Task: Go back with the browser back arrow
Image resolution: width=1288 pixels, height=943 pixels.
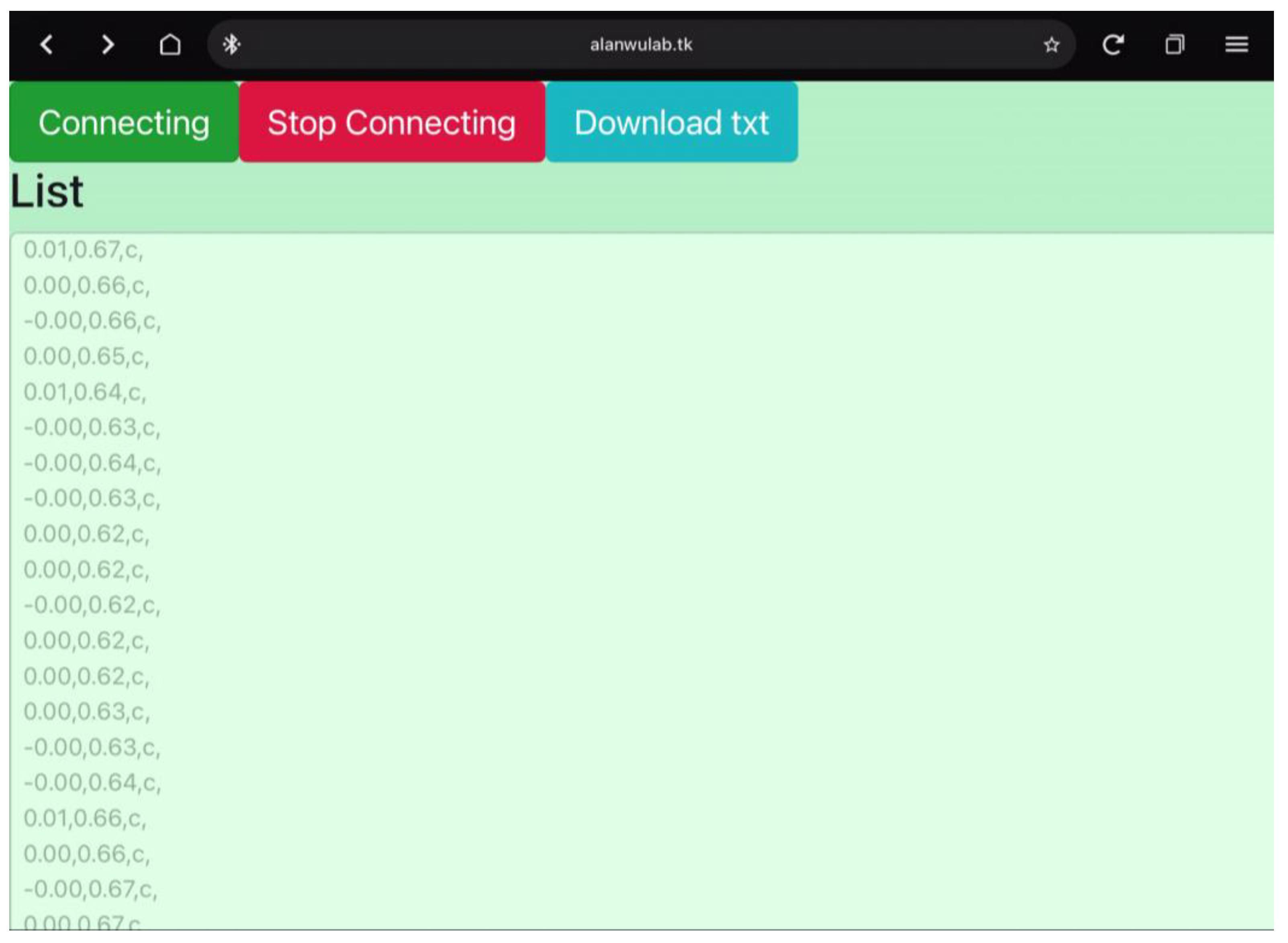Action: 47,45
